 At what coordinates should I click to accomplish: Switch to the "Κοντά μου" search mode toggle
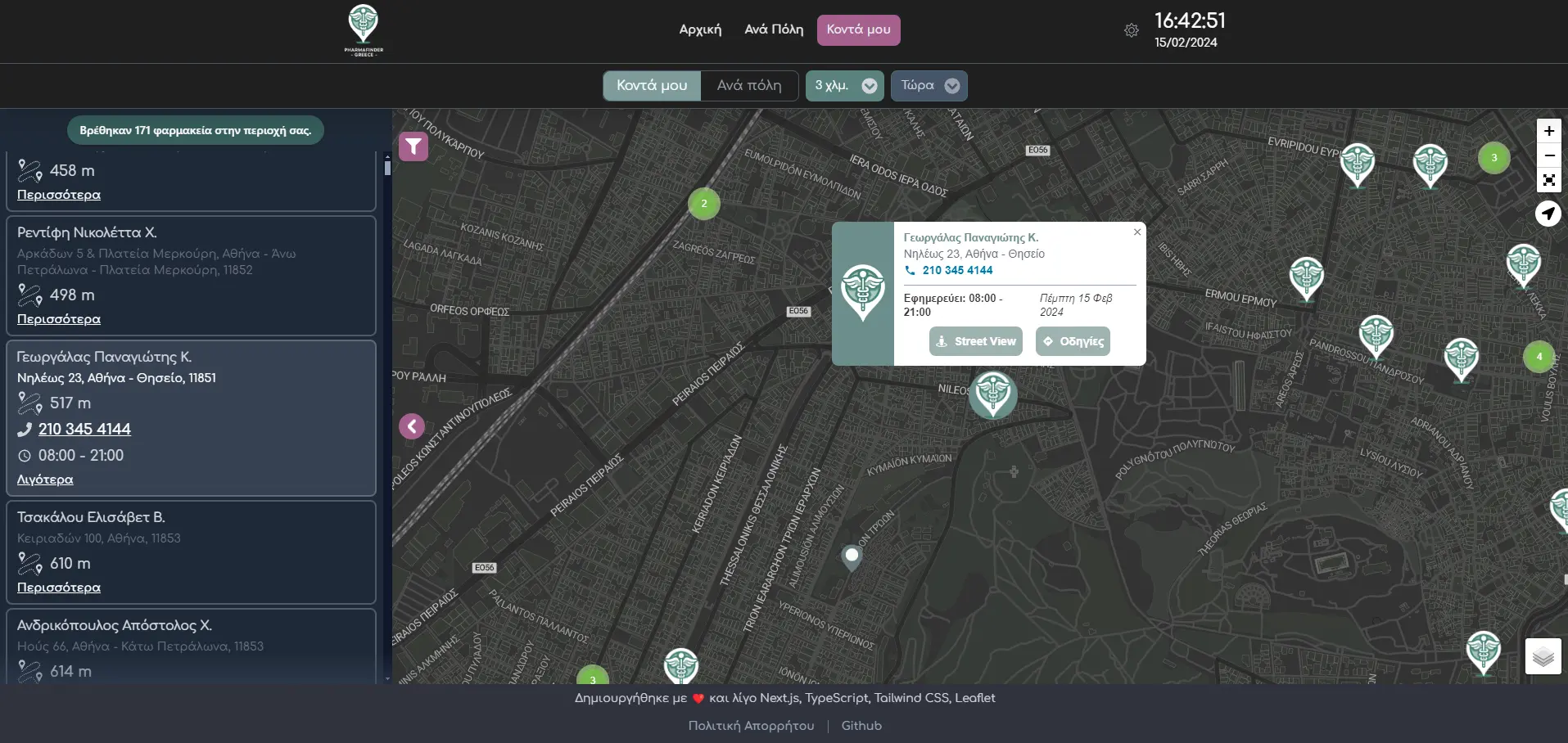pos(652,85)
